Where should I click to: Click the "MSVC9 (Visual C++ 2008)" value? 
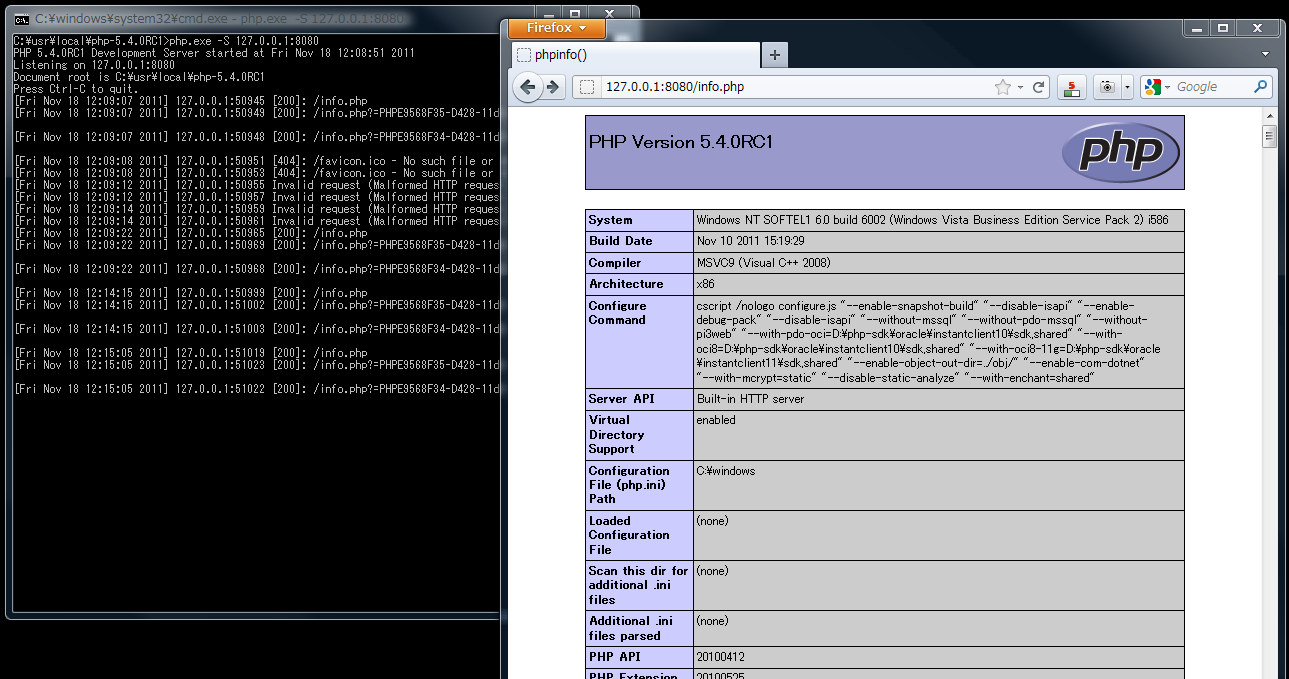coord(764,263)
